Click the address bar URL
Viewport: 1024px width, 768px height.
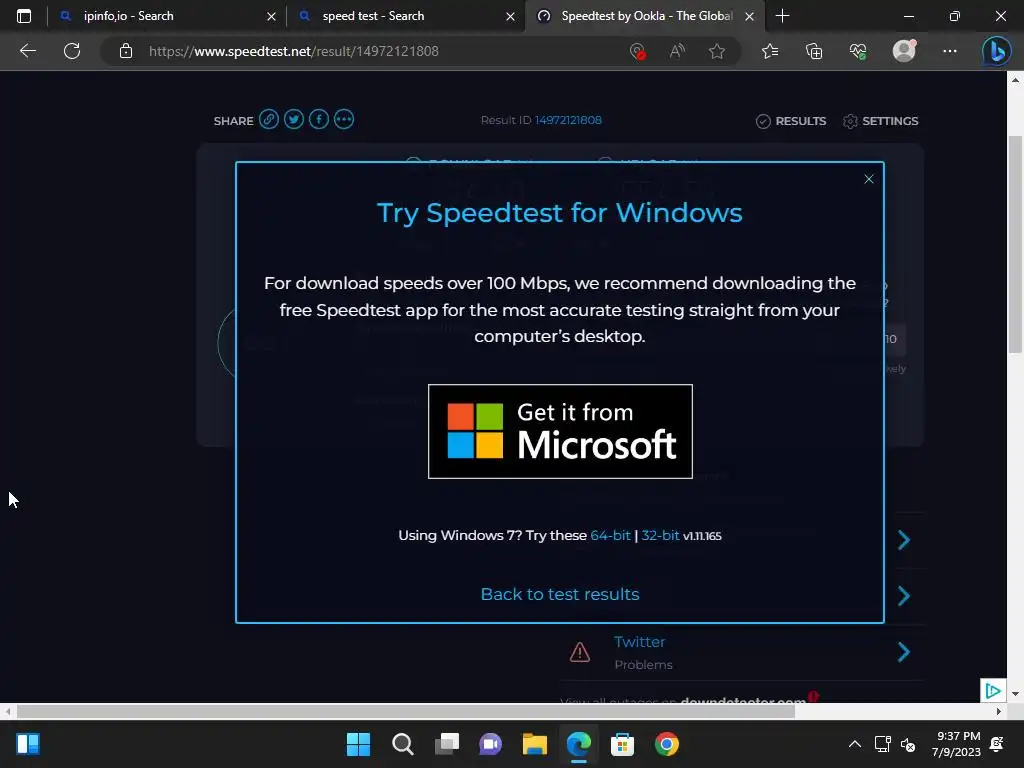pyautogui.click(x=294, y=51)
